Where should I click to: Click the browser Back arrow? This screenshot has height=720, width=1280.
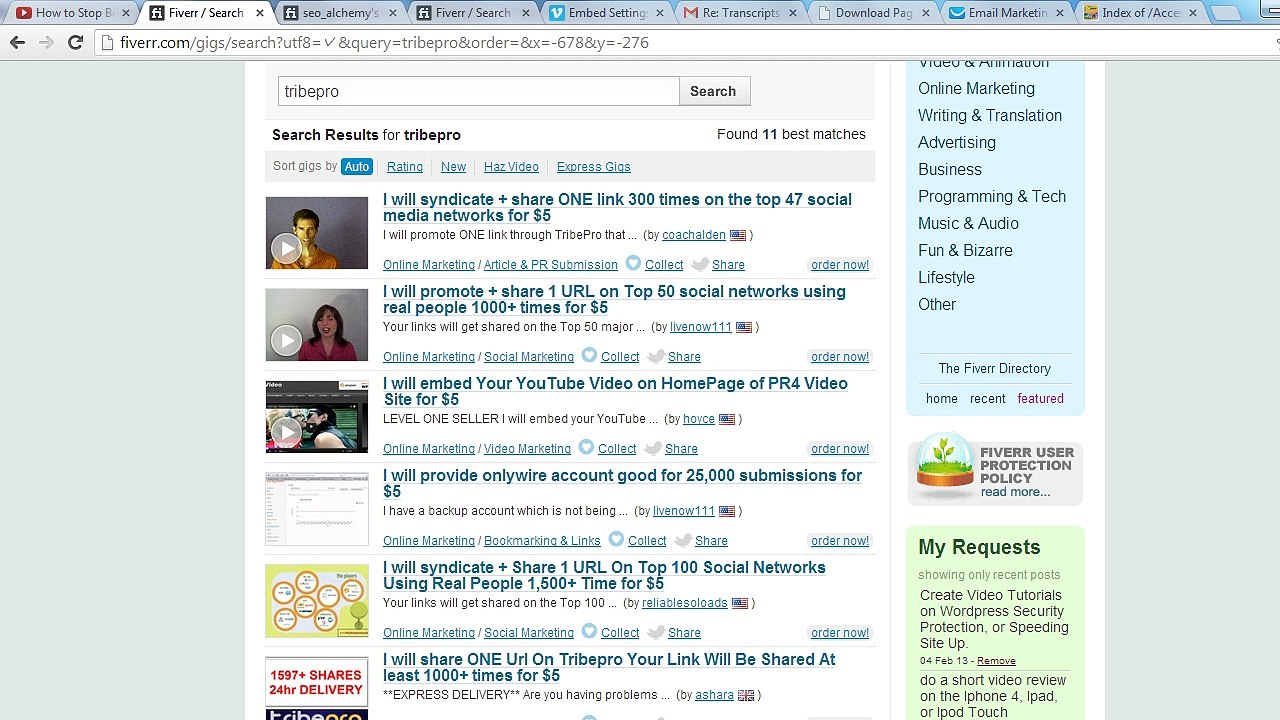17,42
